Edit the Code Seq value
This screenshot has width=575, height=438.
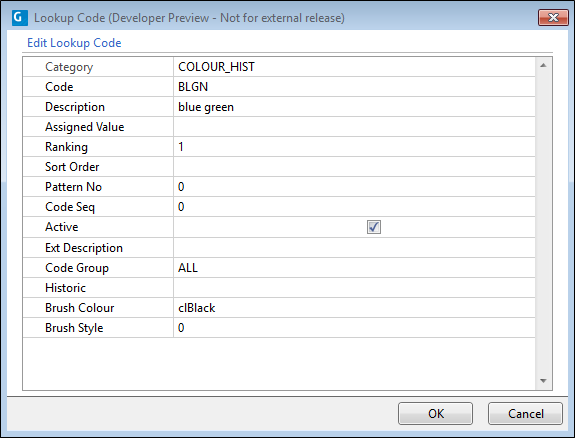pos(354,207)
